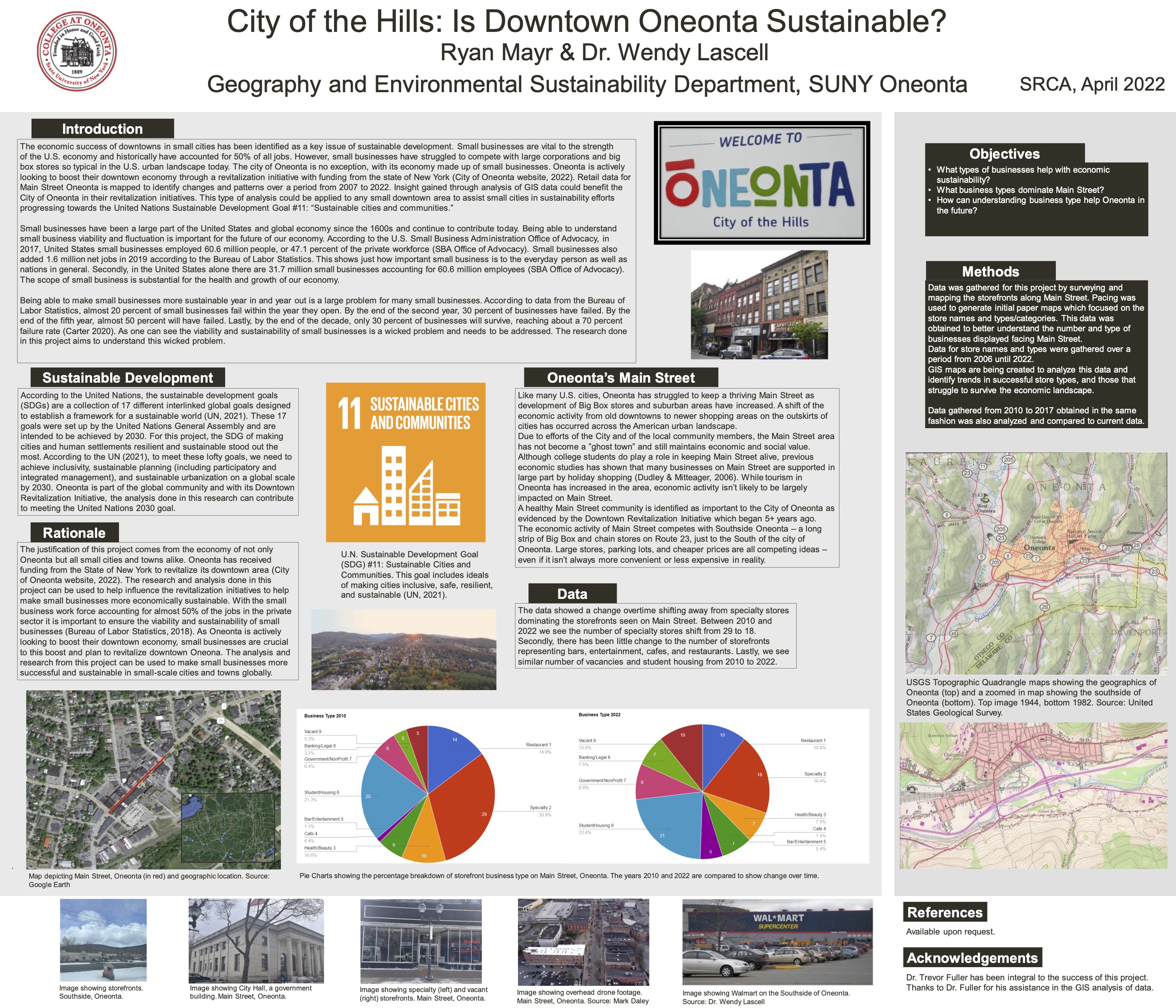This screenshot has width=1176, height=1008.
Task: Open the Google Earth satellite map of Main Street
Action: (153, 780)
